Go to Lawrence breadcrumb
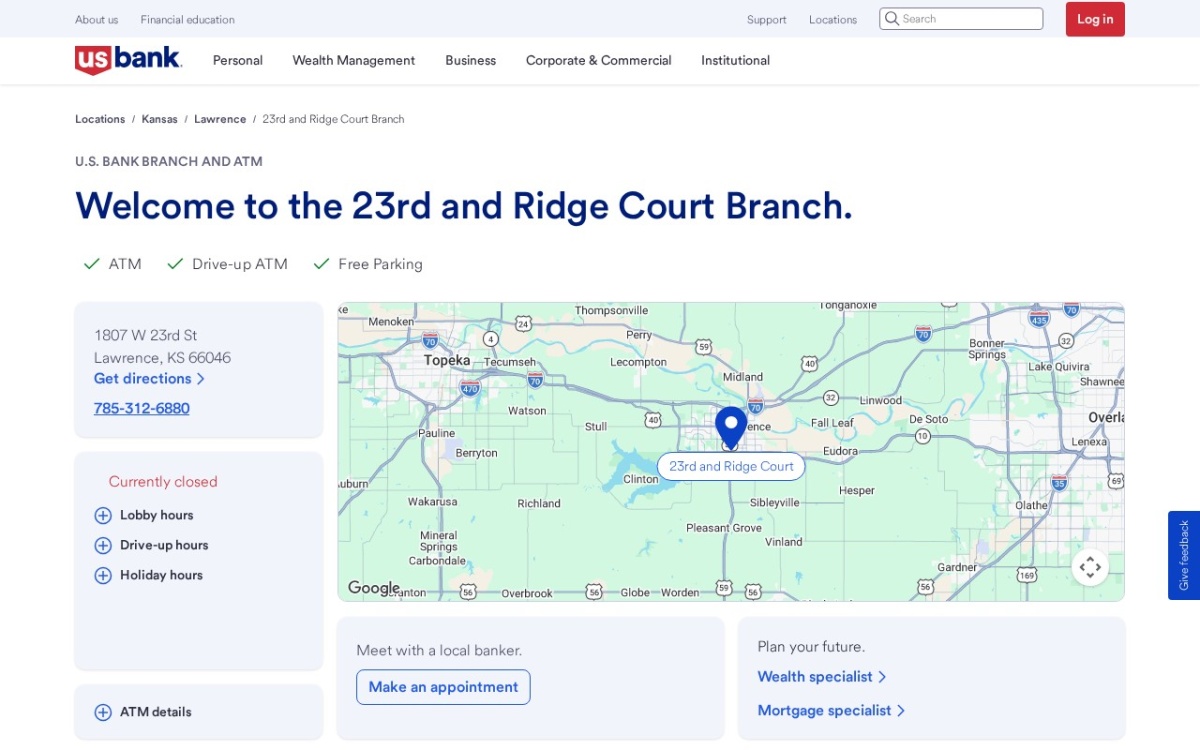This screenshot has height=750, width=1200. [x=220, y=119]
